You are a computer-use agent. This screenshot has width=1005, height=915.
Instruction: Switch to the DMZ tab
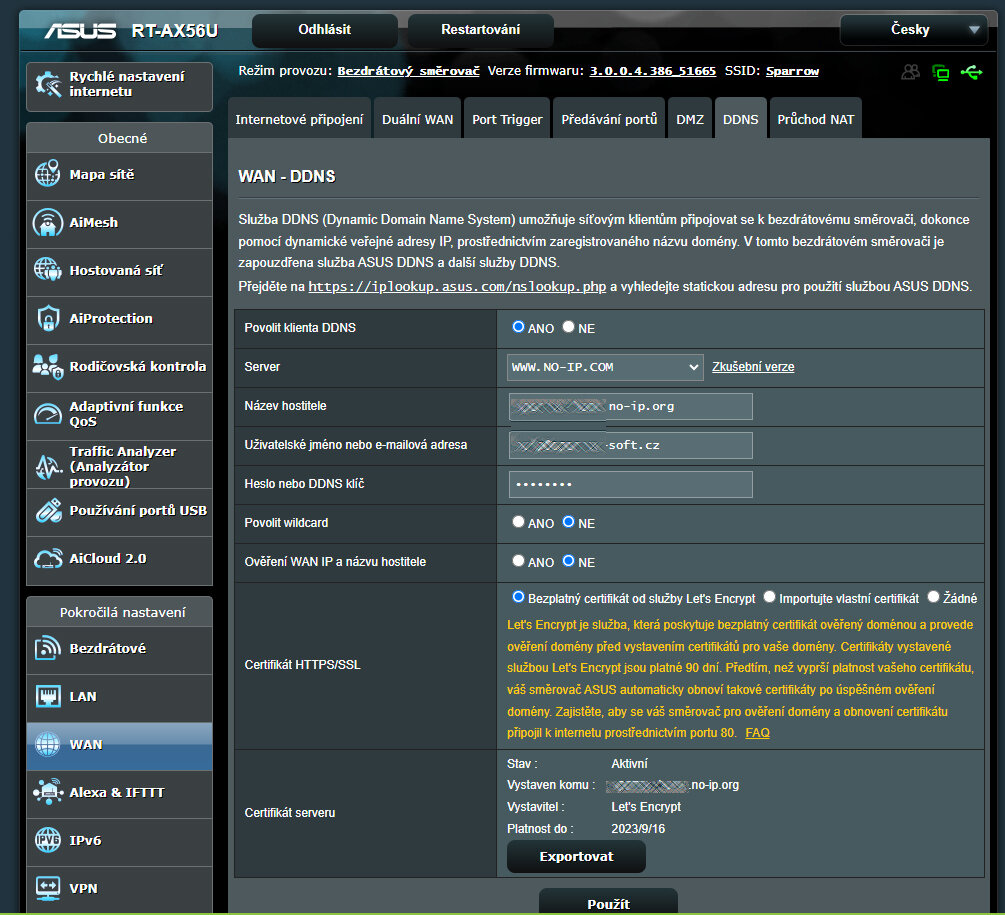pyautogui.click(x=690, y=119)
